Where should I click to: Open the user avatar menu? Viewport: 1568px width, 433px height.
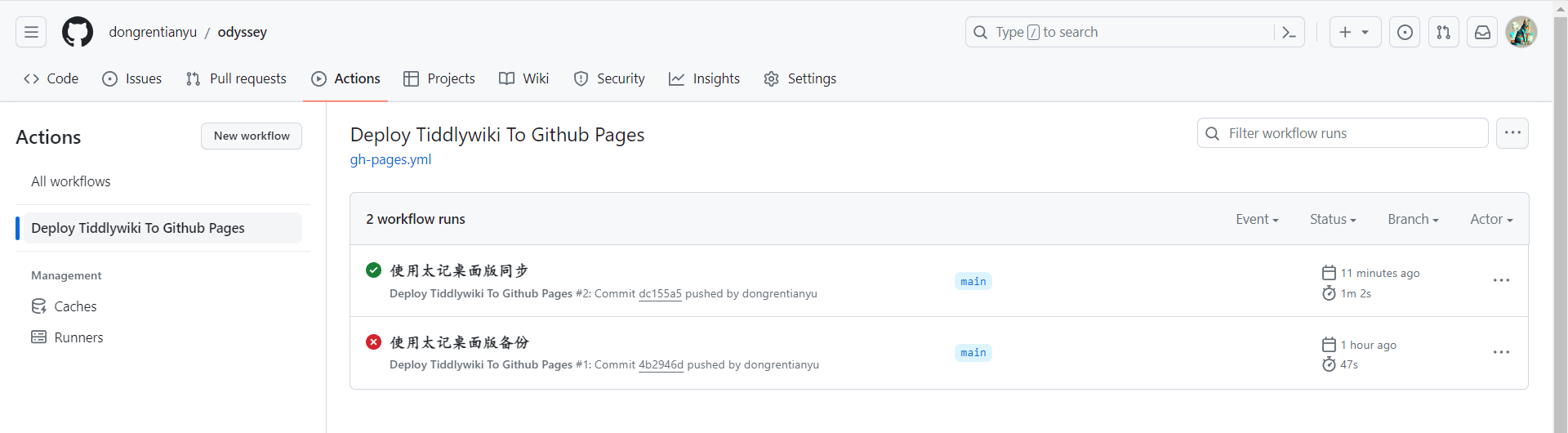(x=1521, y=32)
